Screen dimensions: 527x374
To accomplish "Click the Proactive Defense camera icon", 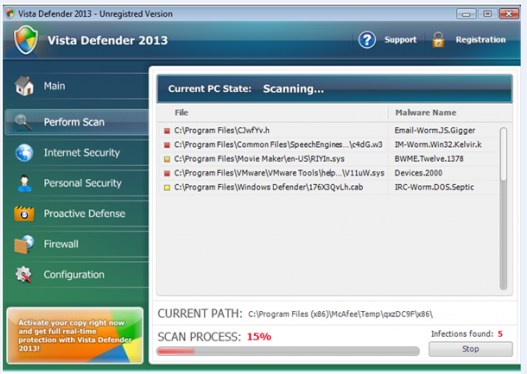I will (x=24, y=214).
